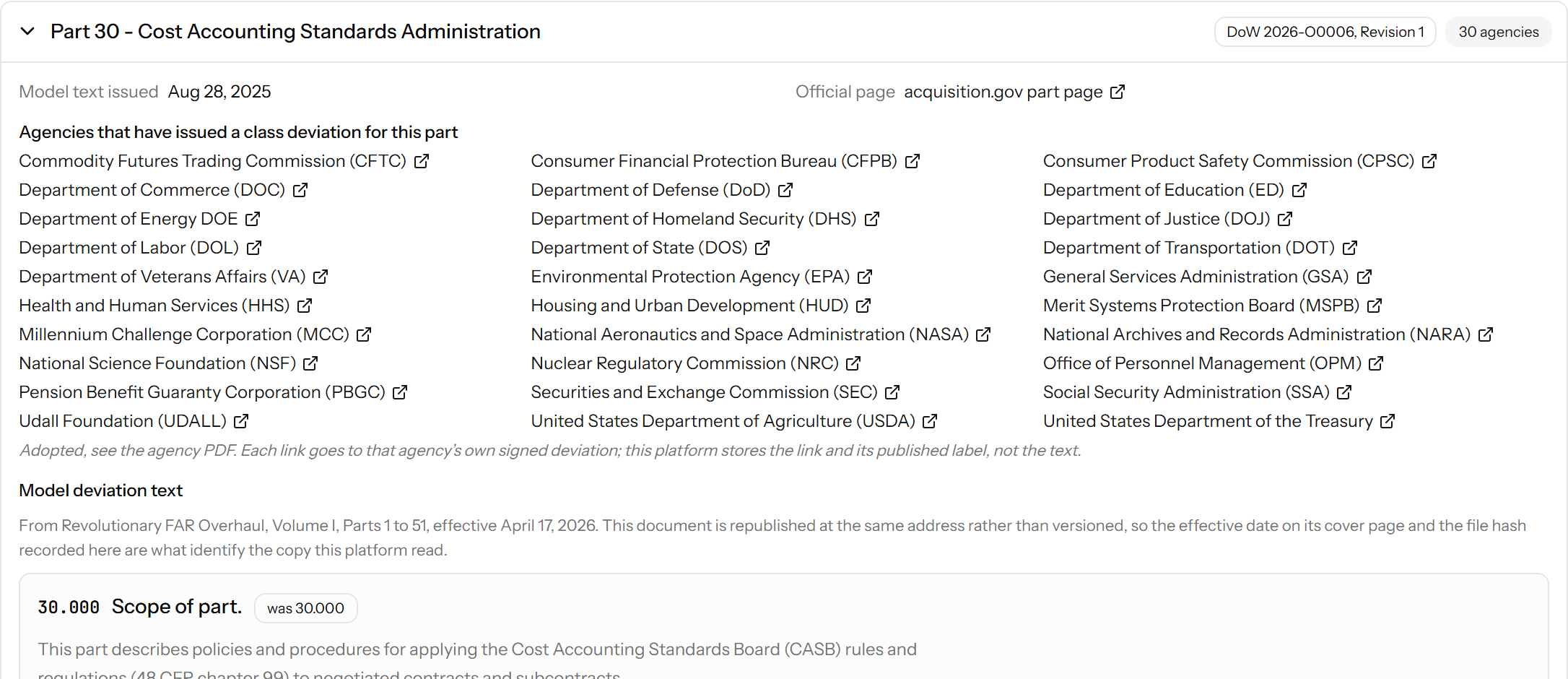The width and height of the screenshot is (1568, 679).
Task: Click the DoW 2026-O0006, Revision 1 badge
Action: (1325, 32)
